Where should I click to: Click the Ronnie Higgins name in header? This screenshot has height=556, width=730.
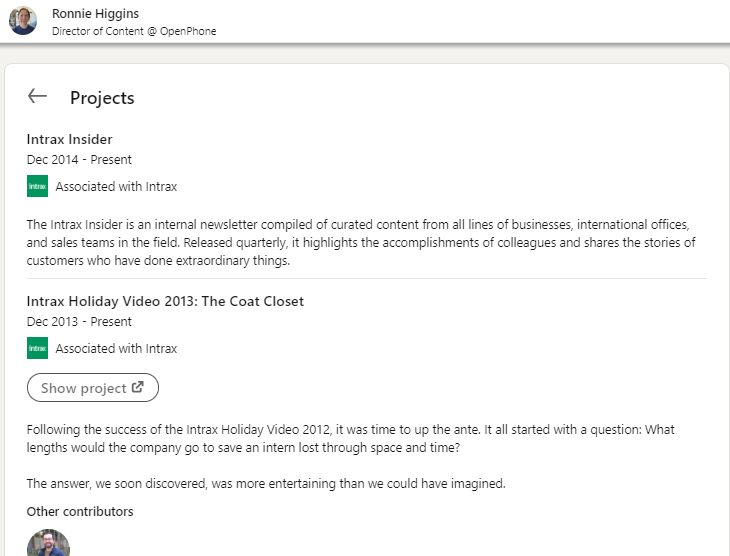click(x=95, y=14)
